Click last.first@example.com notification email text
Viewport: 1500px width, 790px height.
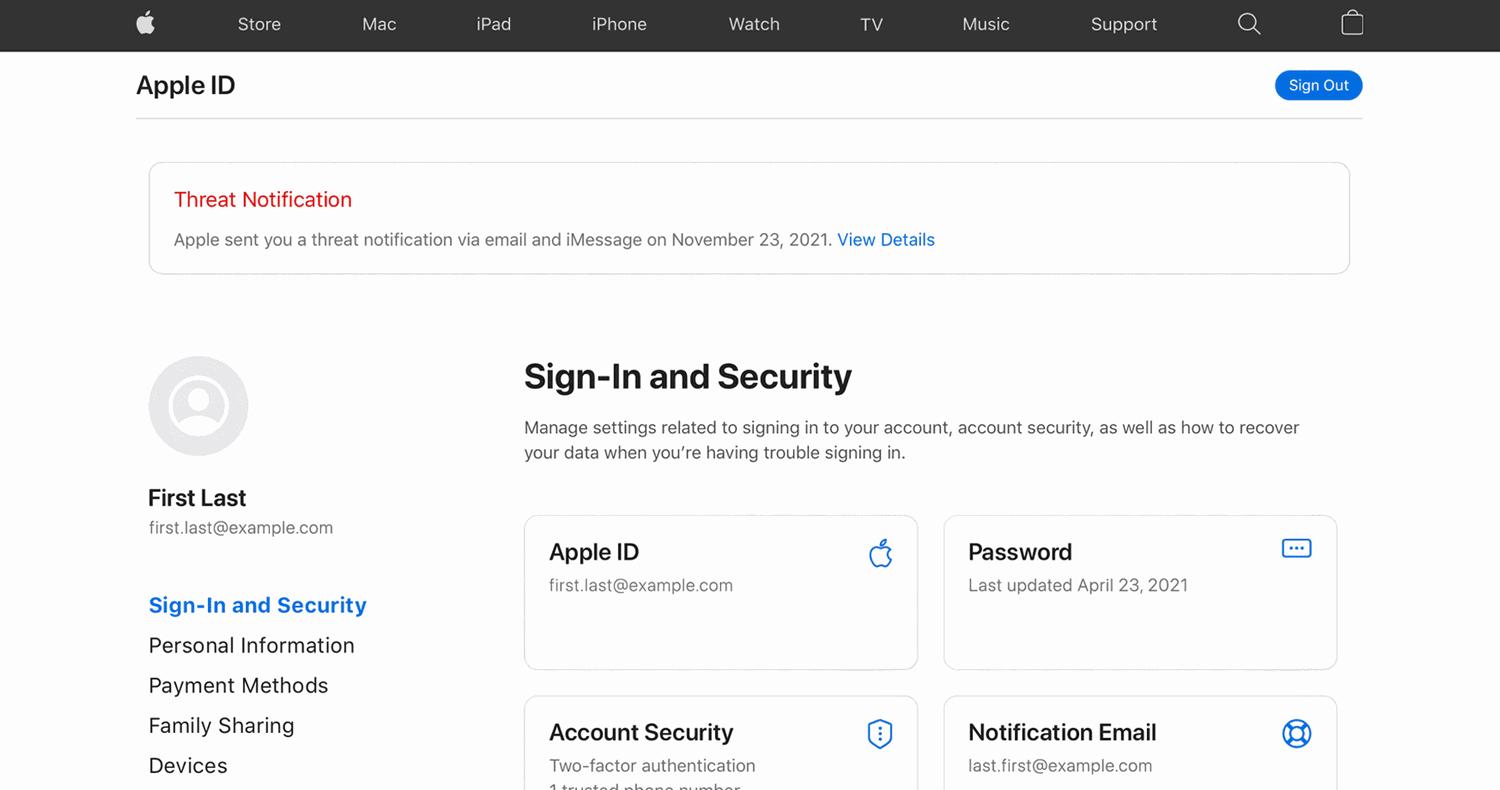(1060, 766)
